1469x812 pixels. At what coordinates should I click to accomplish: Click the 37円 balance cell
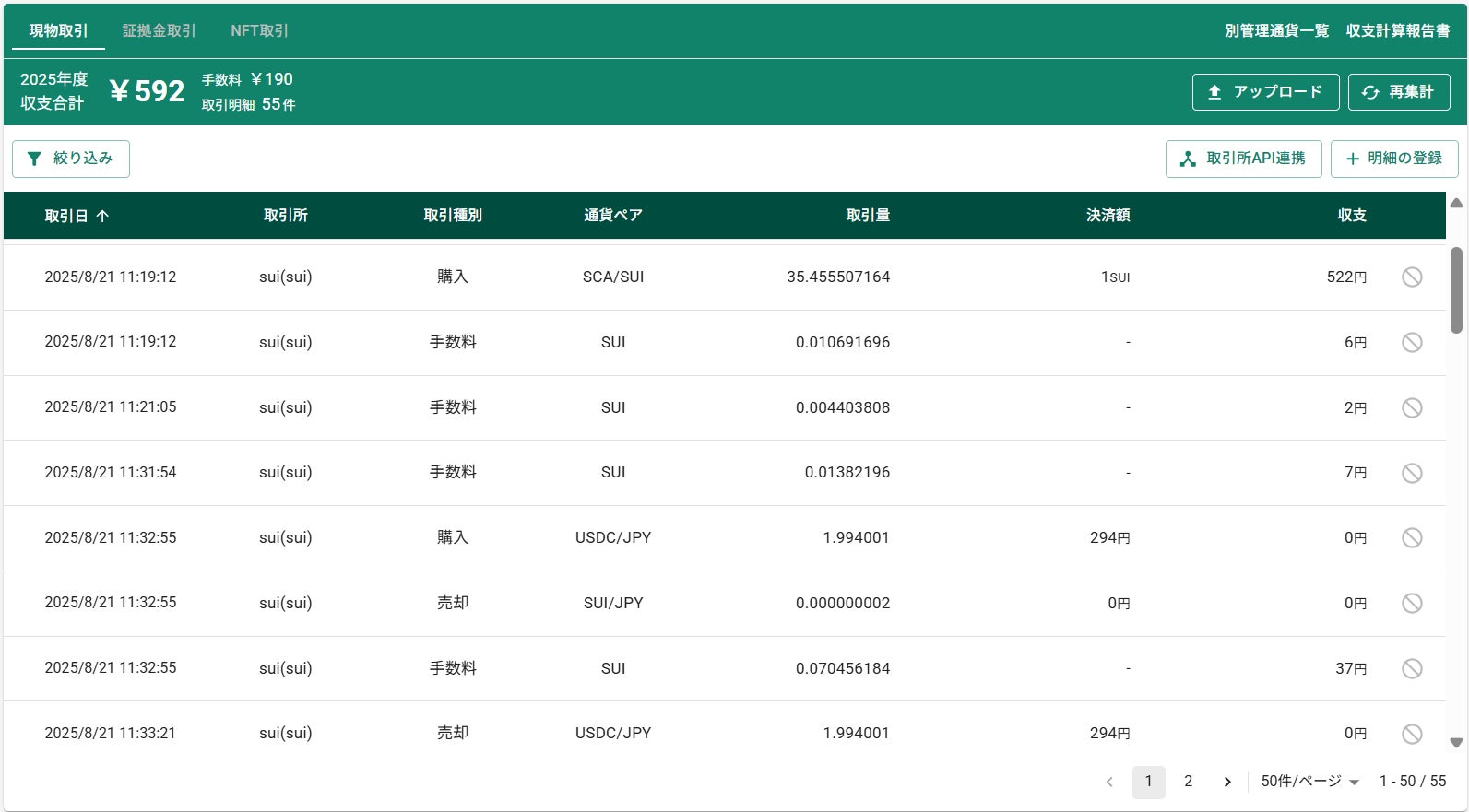pyautogui.click(x=1351, y=668)
